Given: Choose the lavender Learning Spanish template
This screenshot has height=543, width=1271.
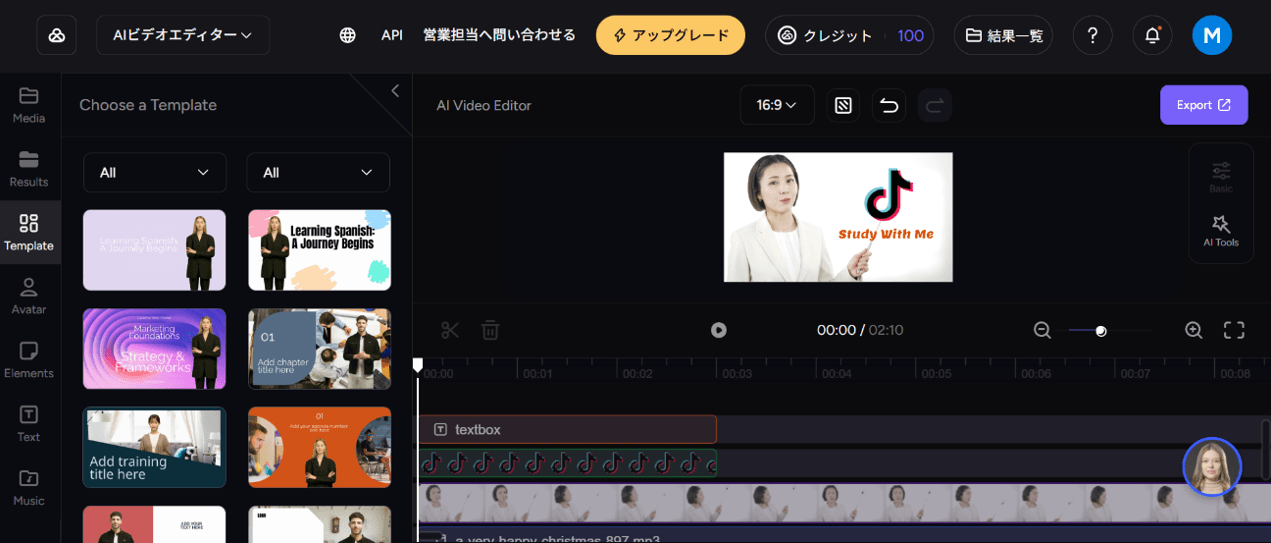Looking at the screenshot, I should [x=154, y=250].
